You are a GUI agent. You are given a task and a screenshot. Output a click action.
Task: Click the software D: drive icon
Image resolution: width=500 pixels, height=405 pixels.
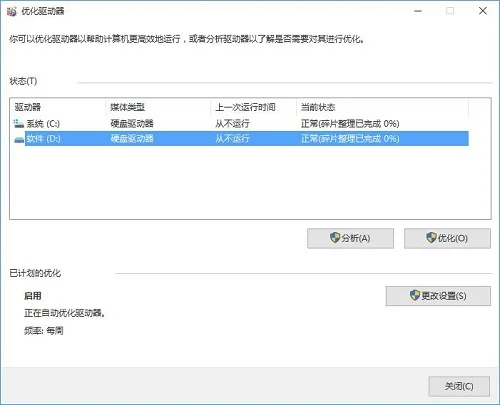(x=19, y=139)
